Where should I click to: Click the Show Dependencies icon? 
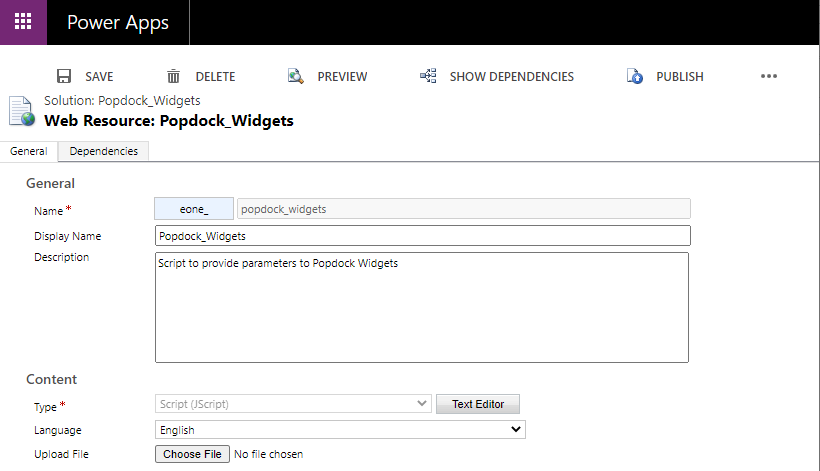tap(428, 76)
